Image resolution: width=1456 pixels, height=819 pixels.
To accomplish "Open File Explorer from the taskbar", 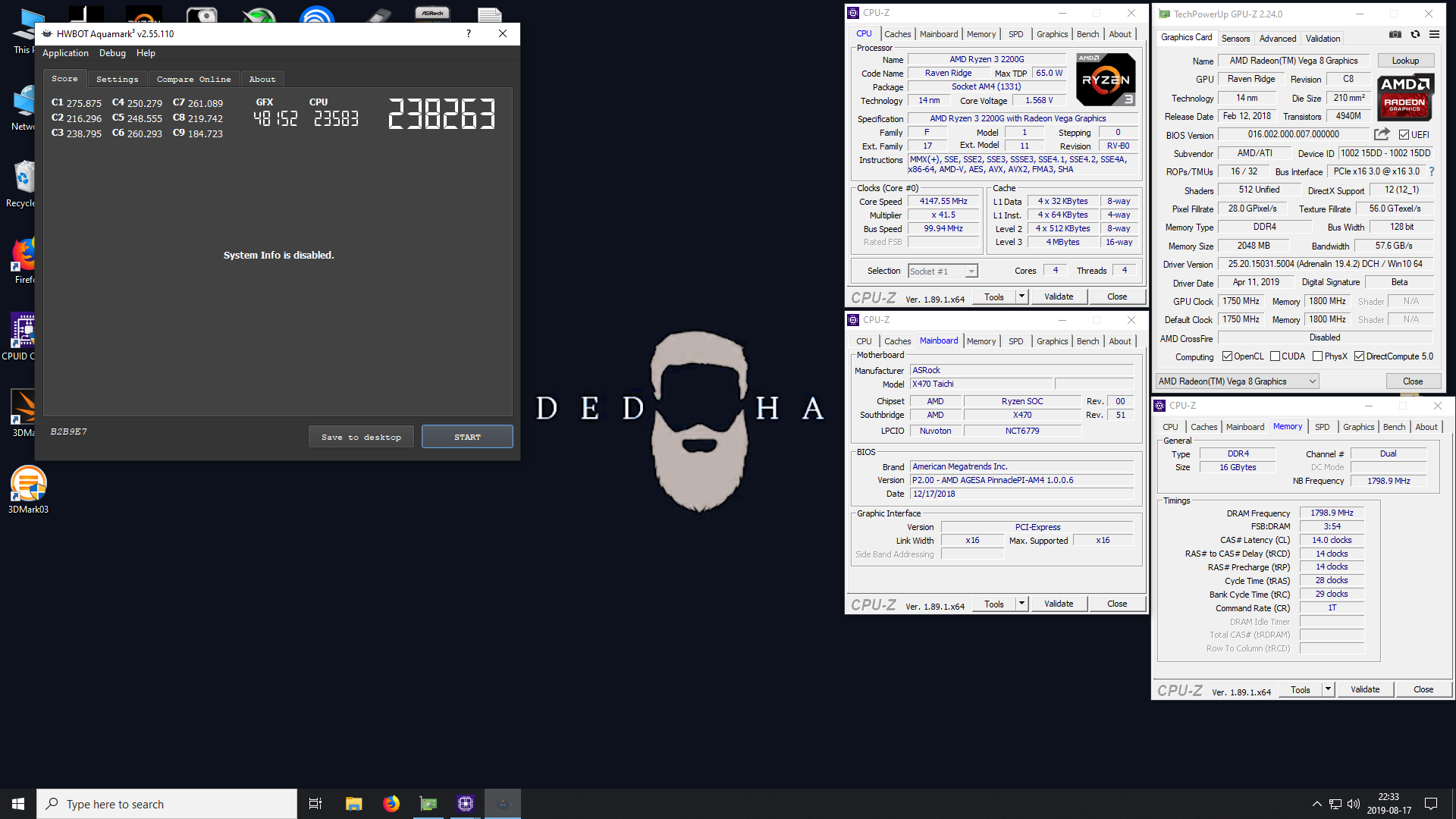I will coord(353,804).
